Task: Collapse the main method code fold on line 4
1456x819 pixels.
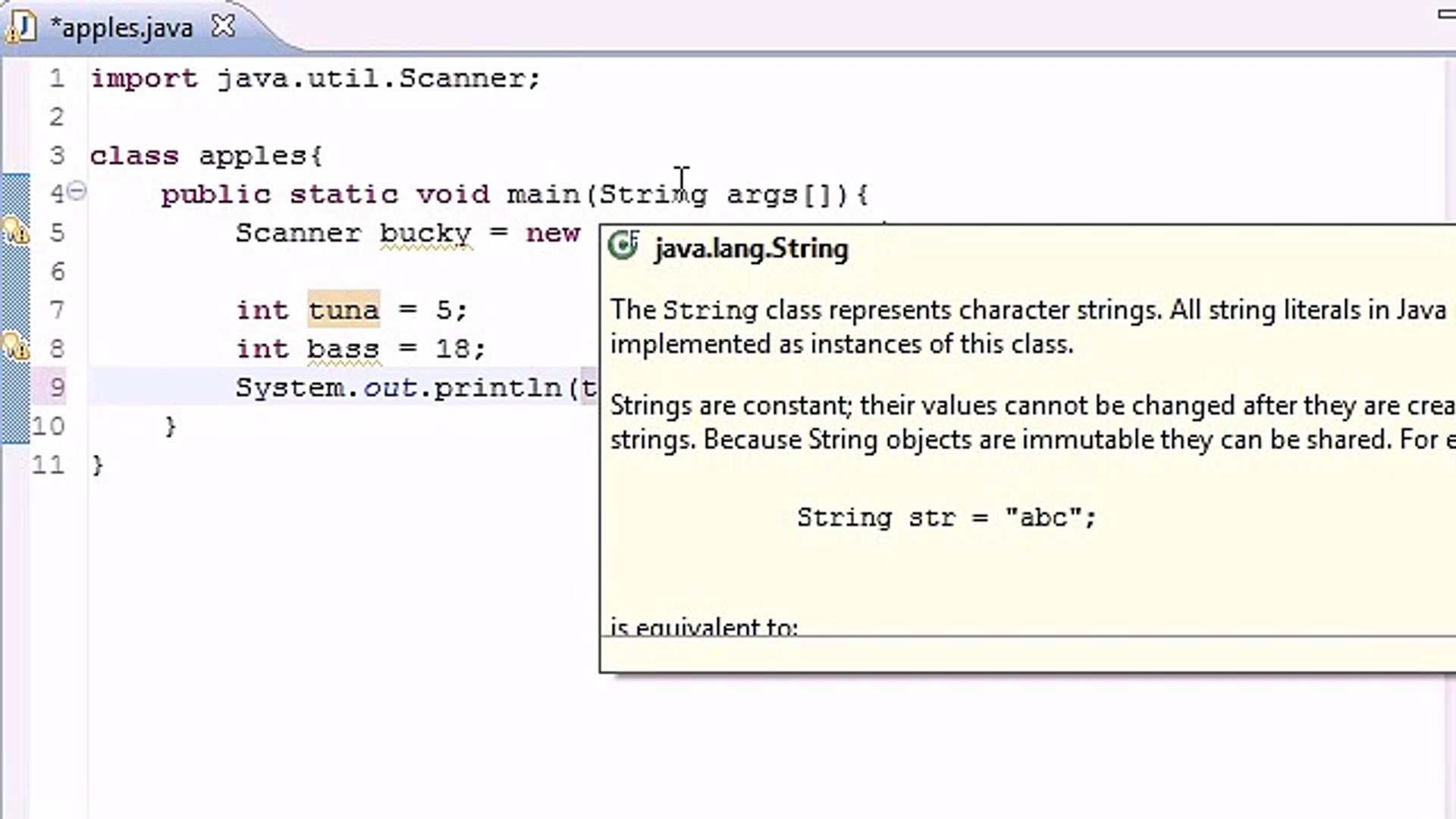Action: (x=75, y=193)
